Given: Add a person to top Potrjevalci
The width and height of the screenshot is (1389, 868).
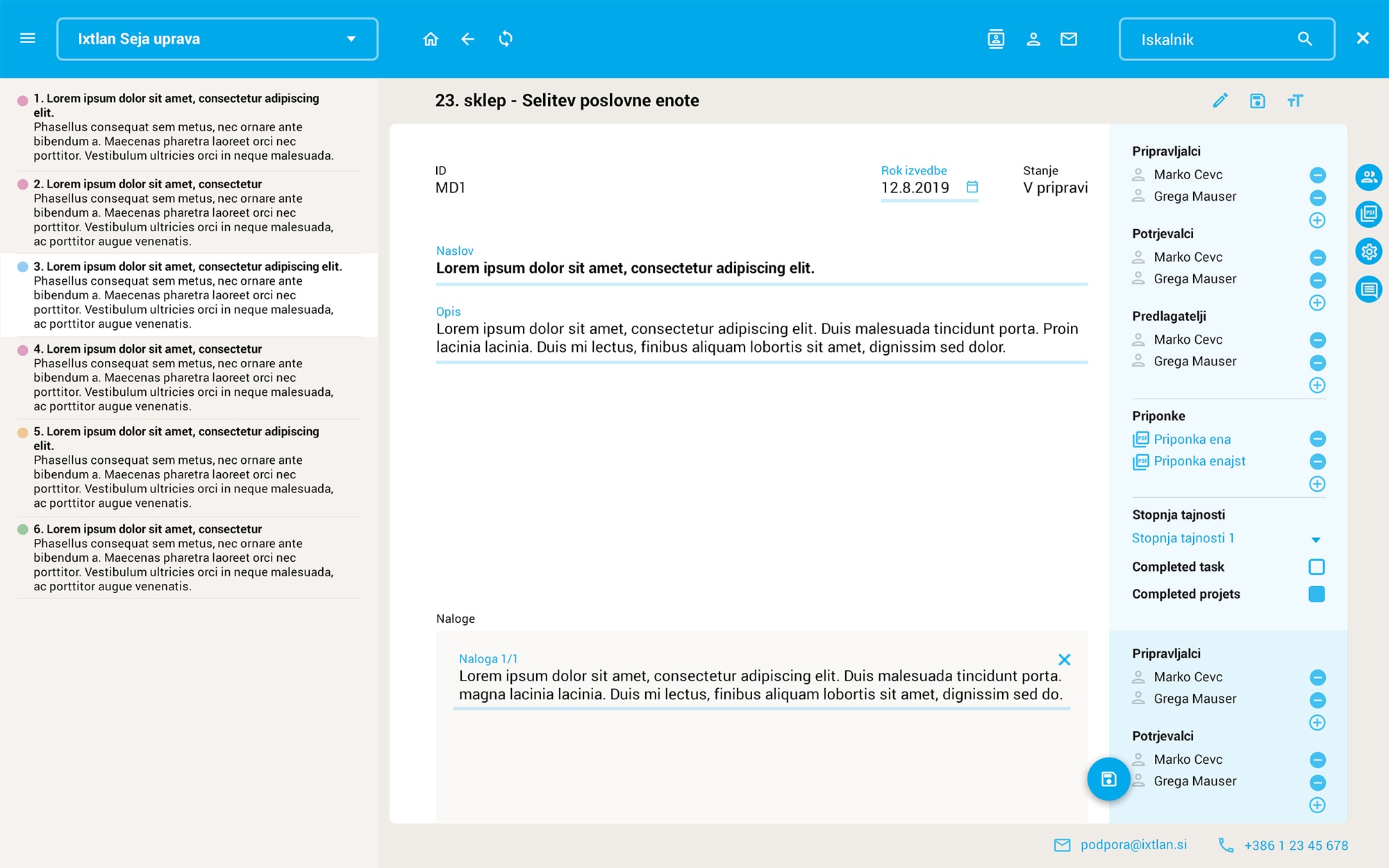Looking at the screenshot, I should (x=1317, y=303).
